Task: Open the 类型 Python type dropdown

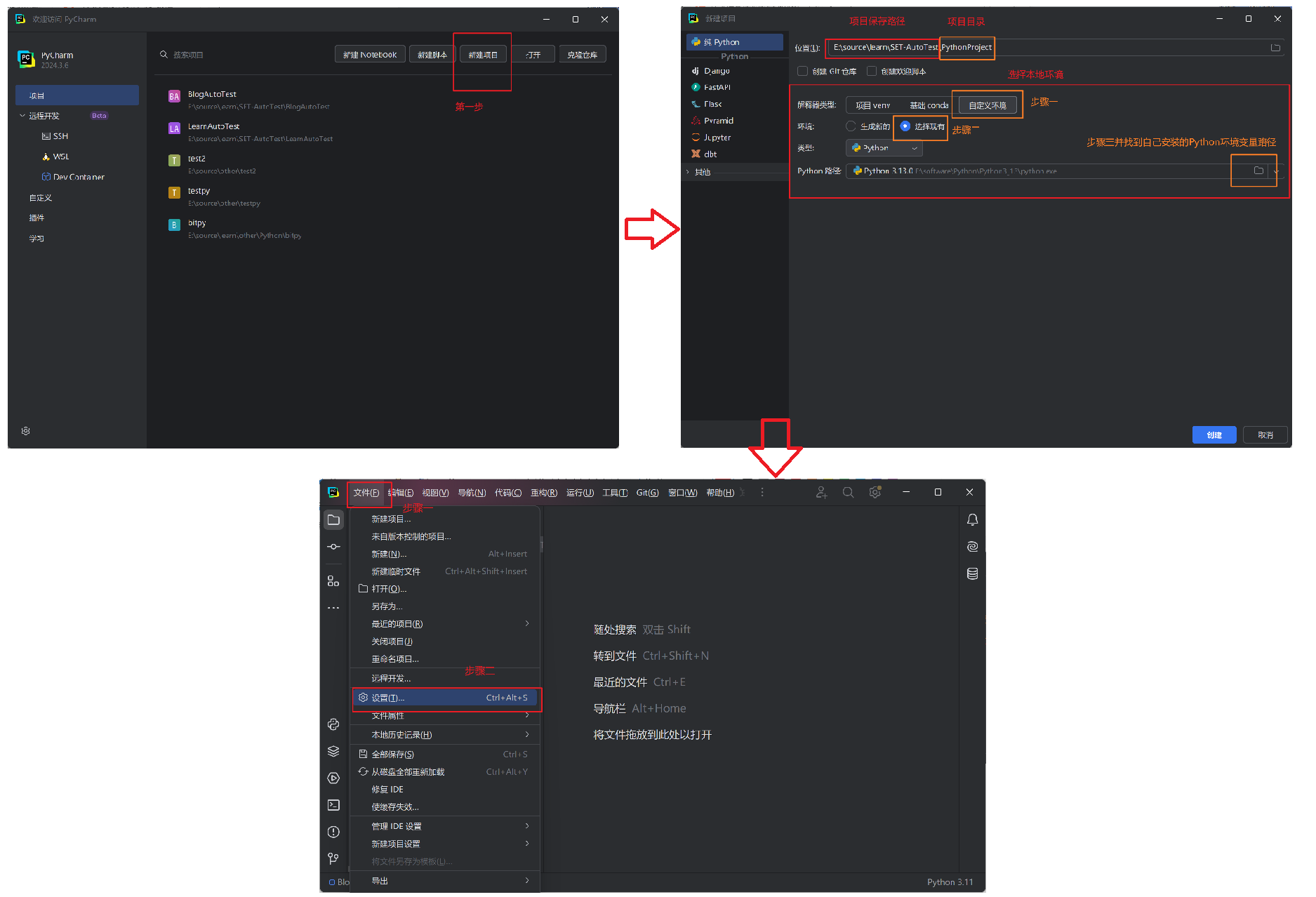Action: click(884, 148)
